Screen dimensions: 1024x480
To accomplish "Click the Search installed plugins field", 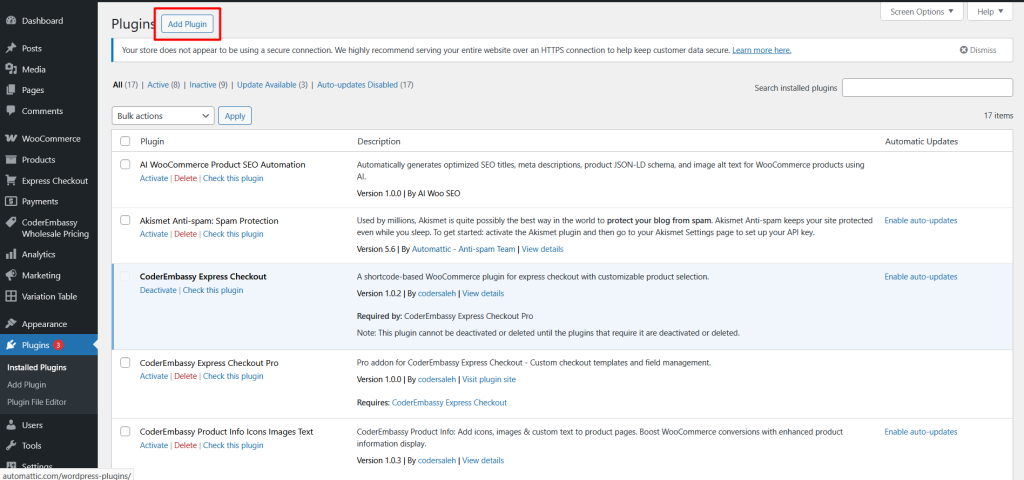I will tap(927, 88).
